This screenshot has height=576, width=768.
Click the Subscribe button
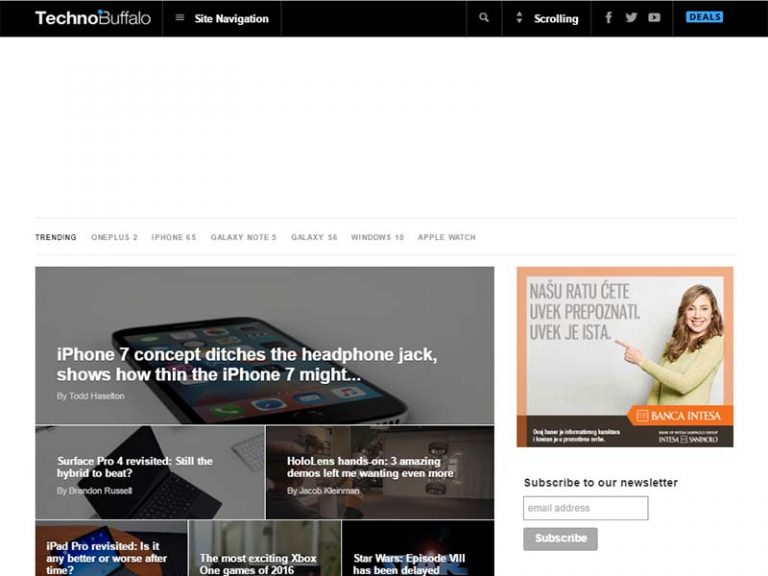(560, 539)
